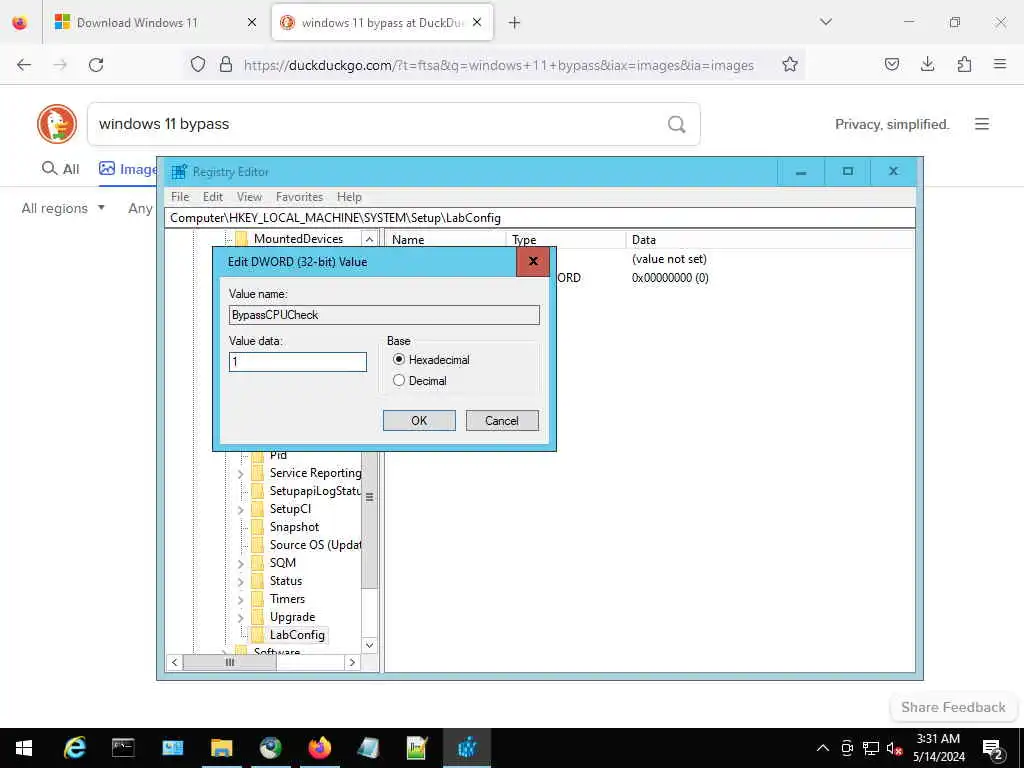Select the SetupapiLogStatus key
Image resolution: width=1024 pixels, height=768 pixels.
tap(315, 491)
